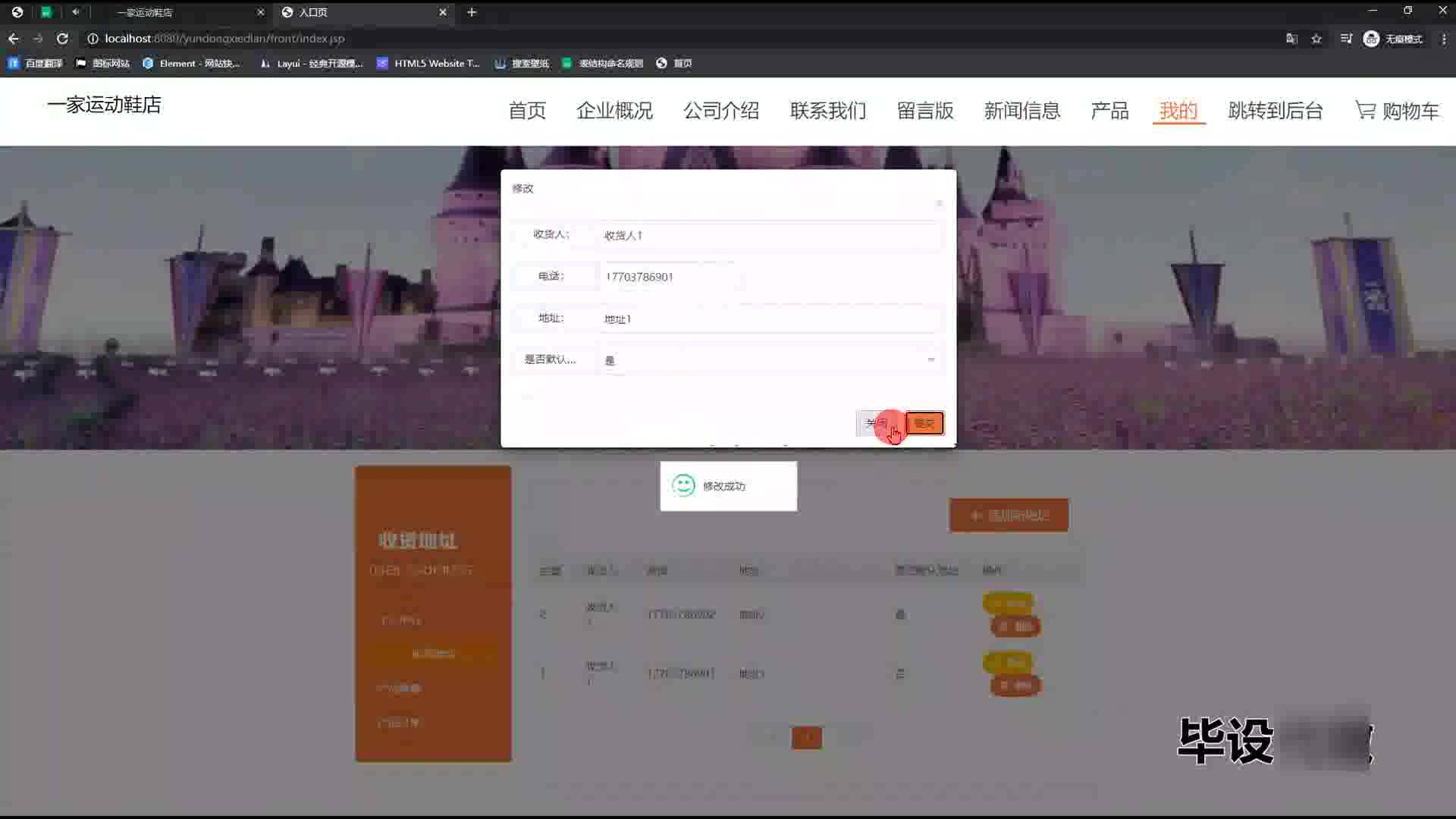Screen dimensions: 1456x819
Task: Expand the 是否默认 dropdown
Action: point(771,360)
